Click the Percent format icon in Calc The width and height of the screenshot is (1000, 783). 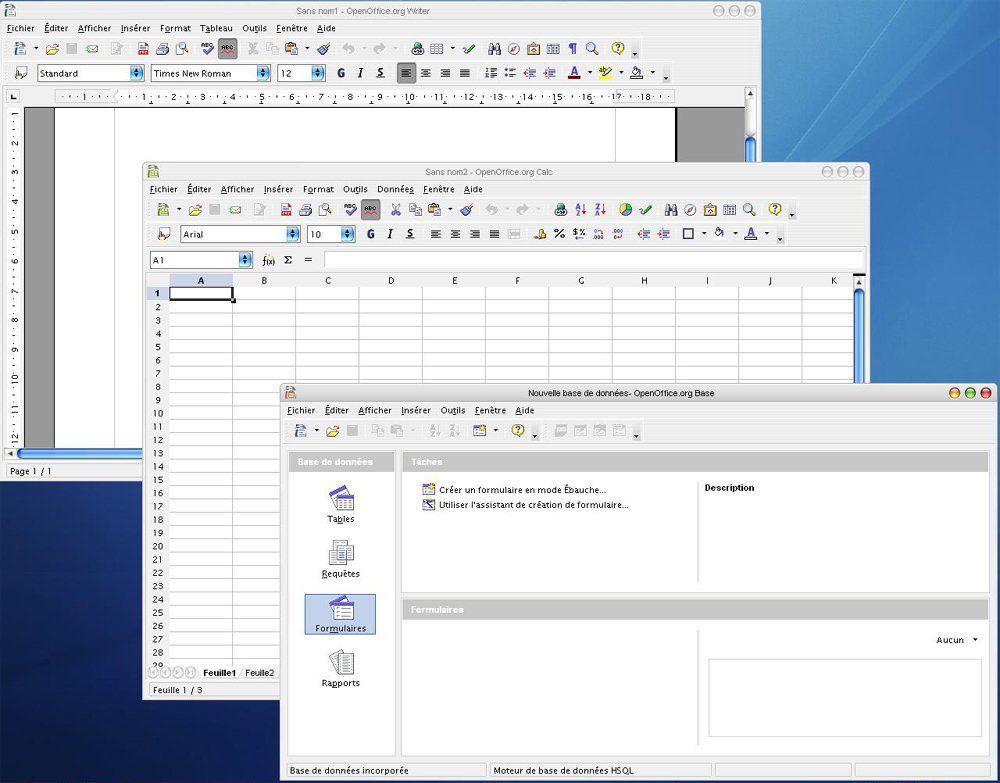(559, 234)
